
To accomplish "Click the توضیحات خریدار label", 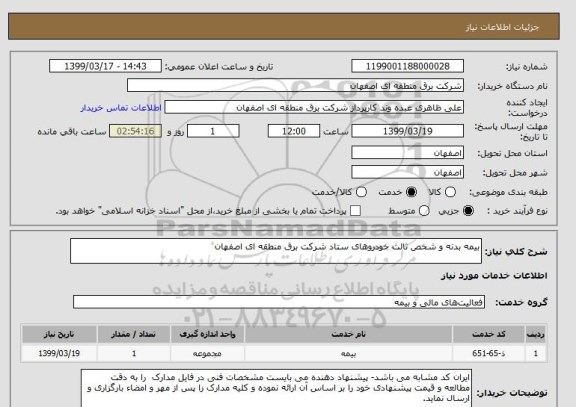I will [x=512, y=393].
